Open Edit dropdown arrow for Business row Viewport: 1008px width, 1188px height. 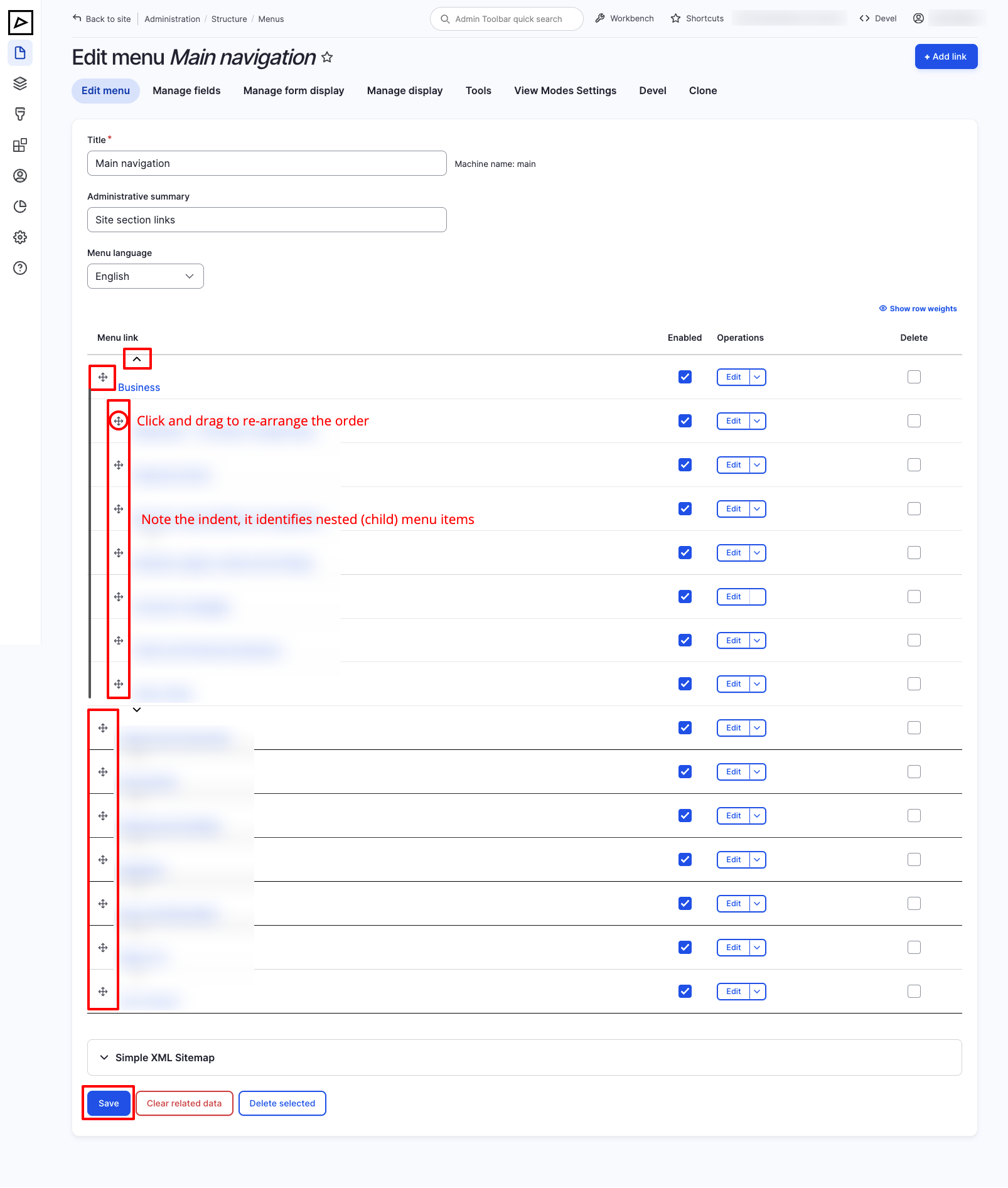(x=758, y=377)
